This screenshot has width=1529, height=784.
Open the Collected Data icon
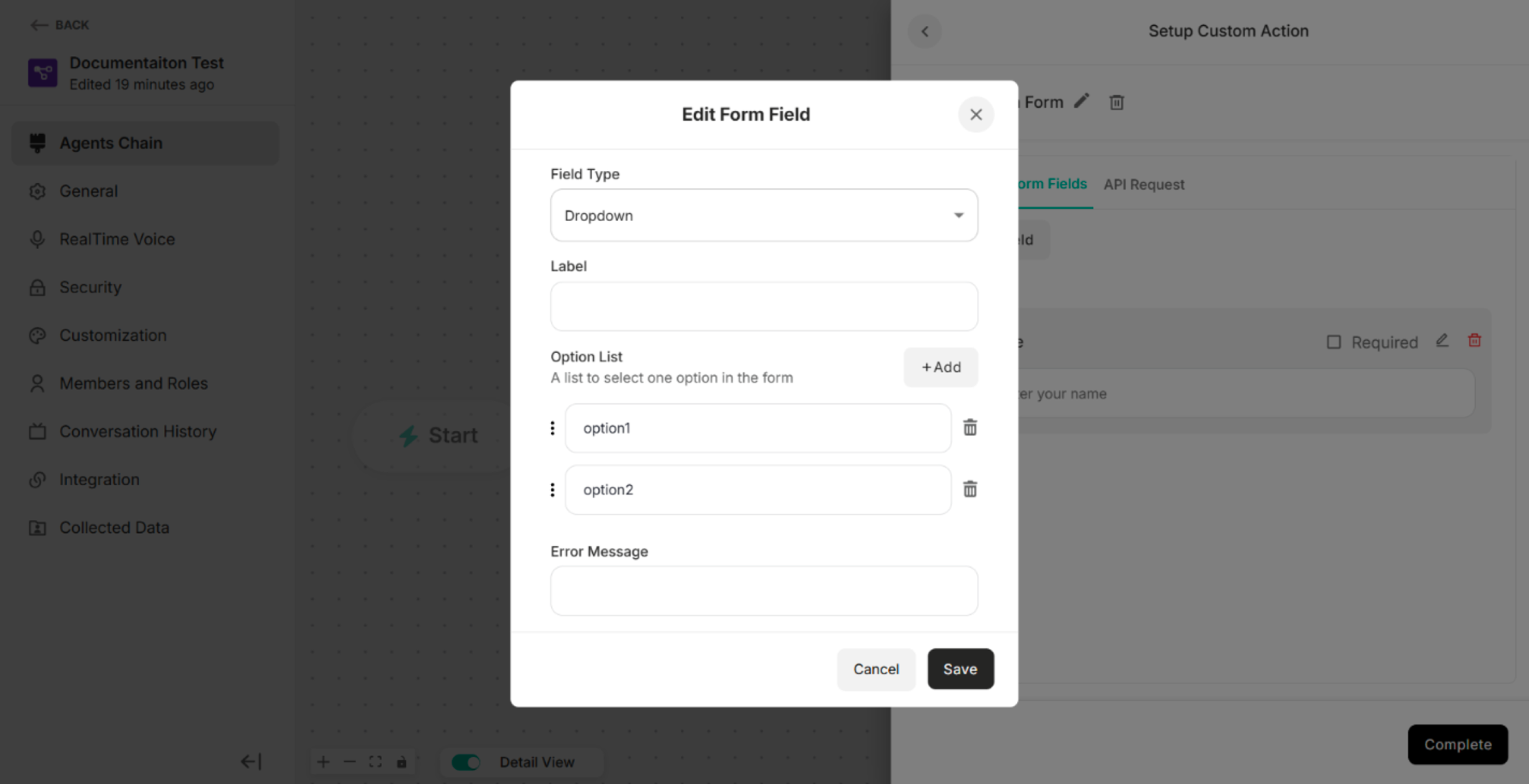point(37,527)
